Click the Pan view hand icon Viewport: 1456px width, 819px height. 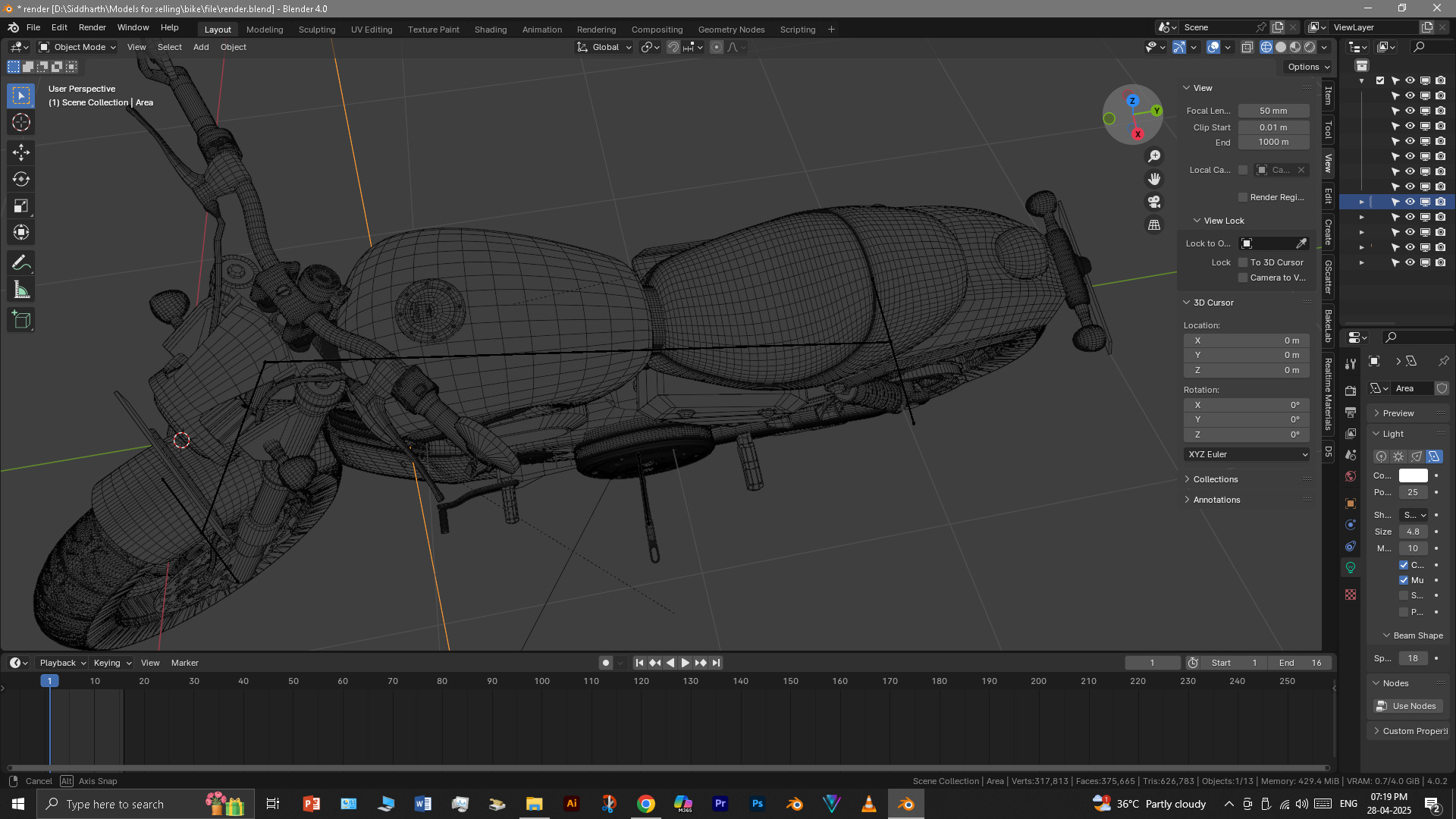[x=1154, y=179]
